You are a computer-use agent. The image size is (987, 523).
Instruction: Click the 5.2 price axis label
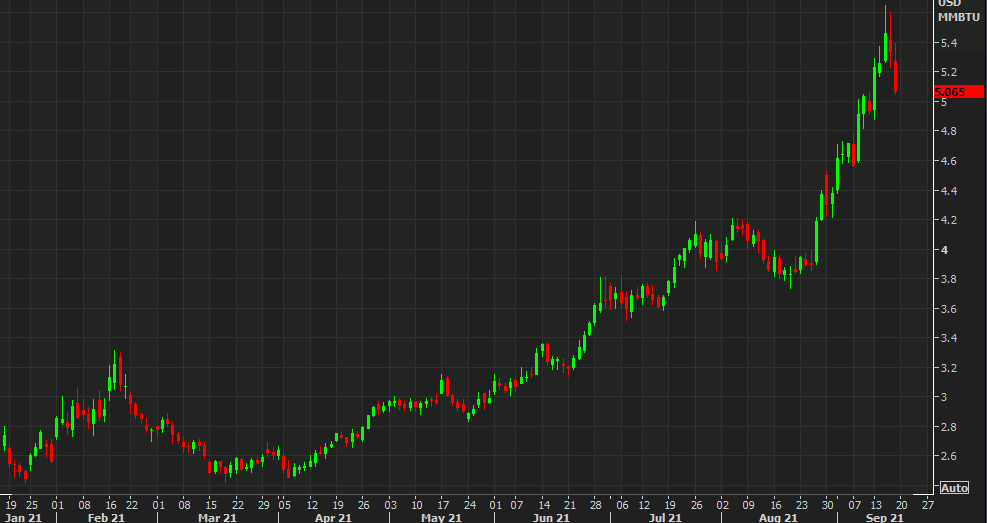coord(946,72)
